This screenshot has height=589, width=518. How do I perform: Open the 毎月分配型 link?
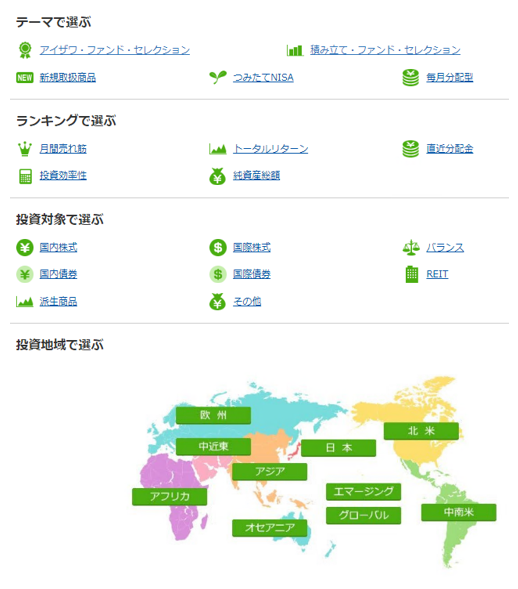click(449, 77)
